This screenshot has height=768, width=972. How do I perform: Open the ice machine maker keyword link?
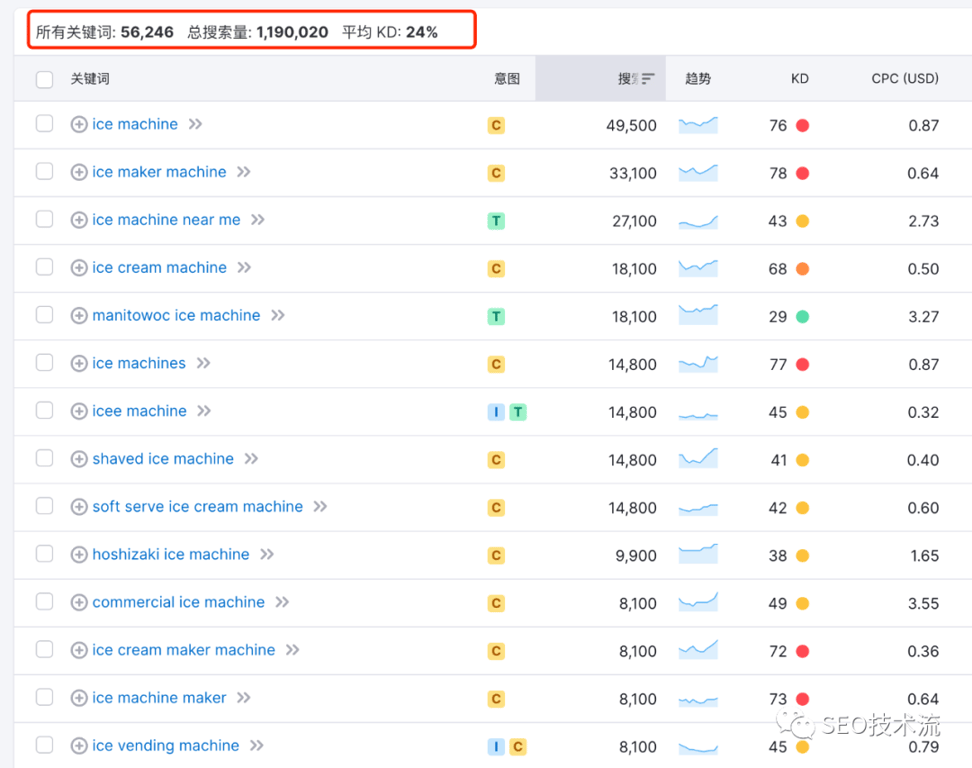pos(159,698)
